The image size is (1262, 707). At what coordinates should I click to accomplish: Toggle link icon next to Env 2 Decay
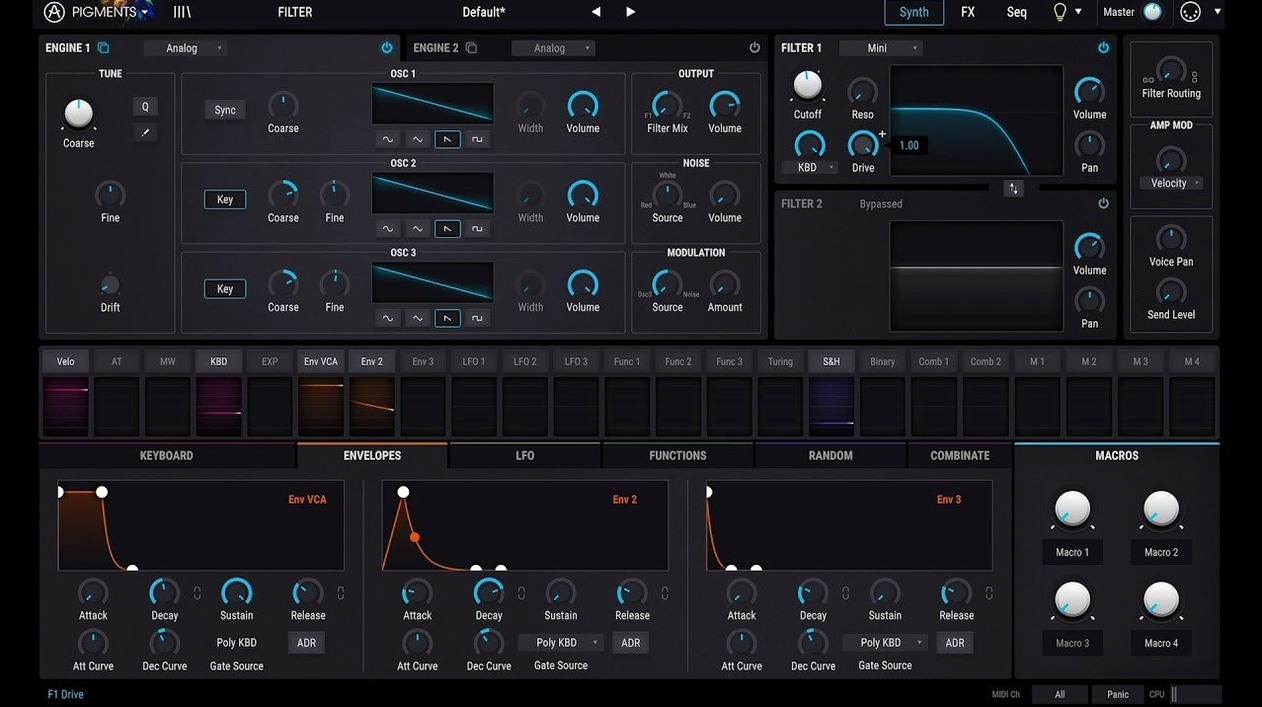pyautogui.click(x=521, y=593)
